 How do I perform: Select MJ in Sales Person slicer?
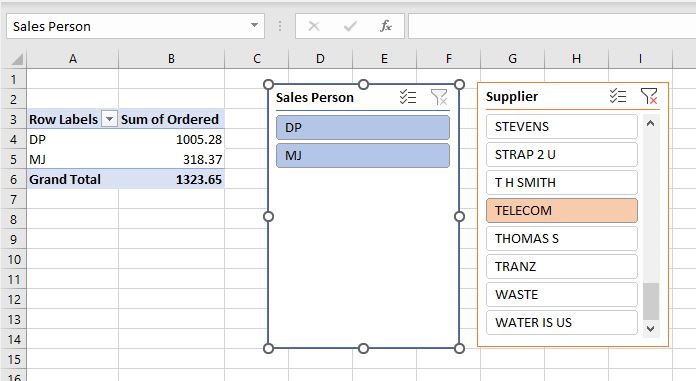[363, 155]
